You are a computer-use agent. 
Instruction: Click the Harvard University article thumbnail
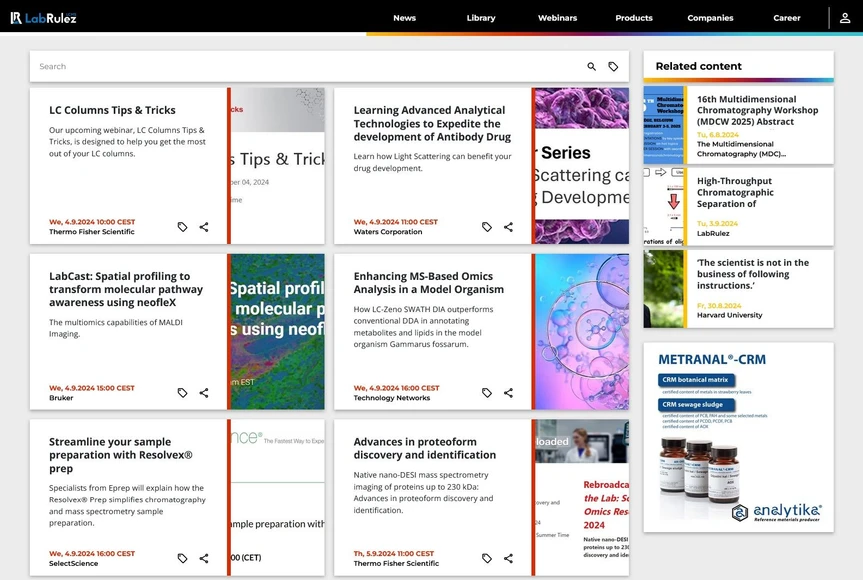click(664, 289)
